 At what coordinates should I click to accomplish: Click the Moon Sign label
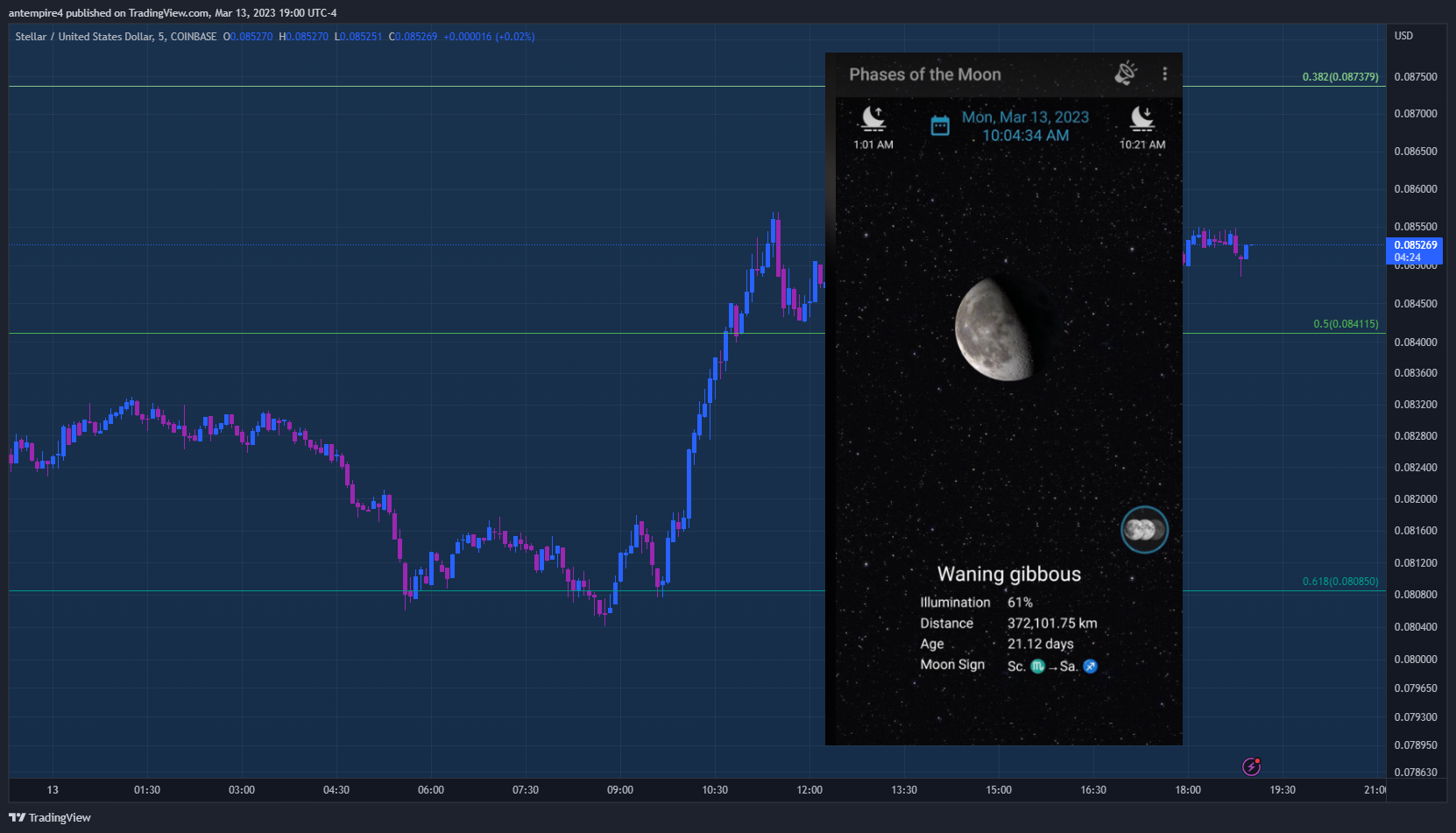coord(952,665)
